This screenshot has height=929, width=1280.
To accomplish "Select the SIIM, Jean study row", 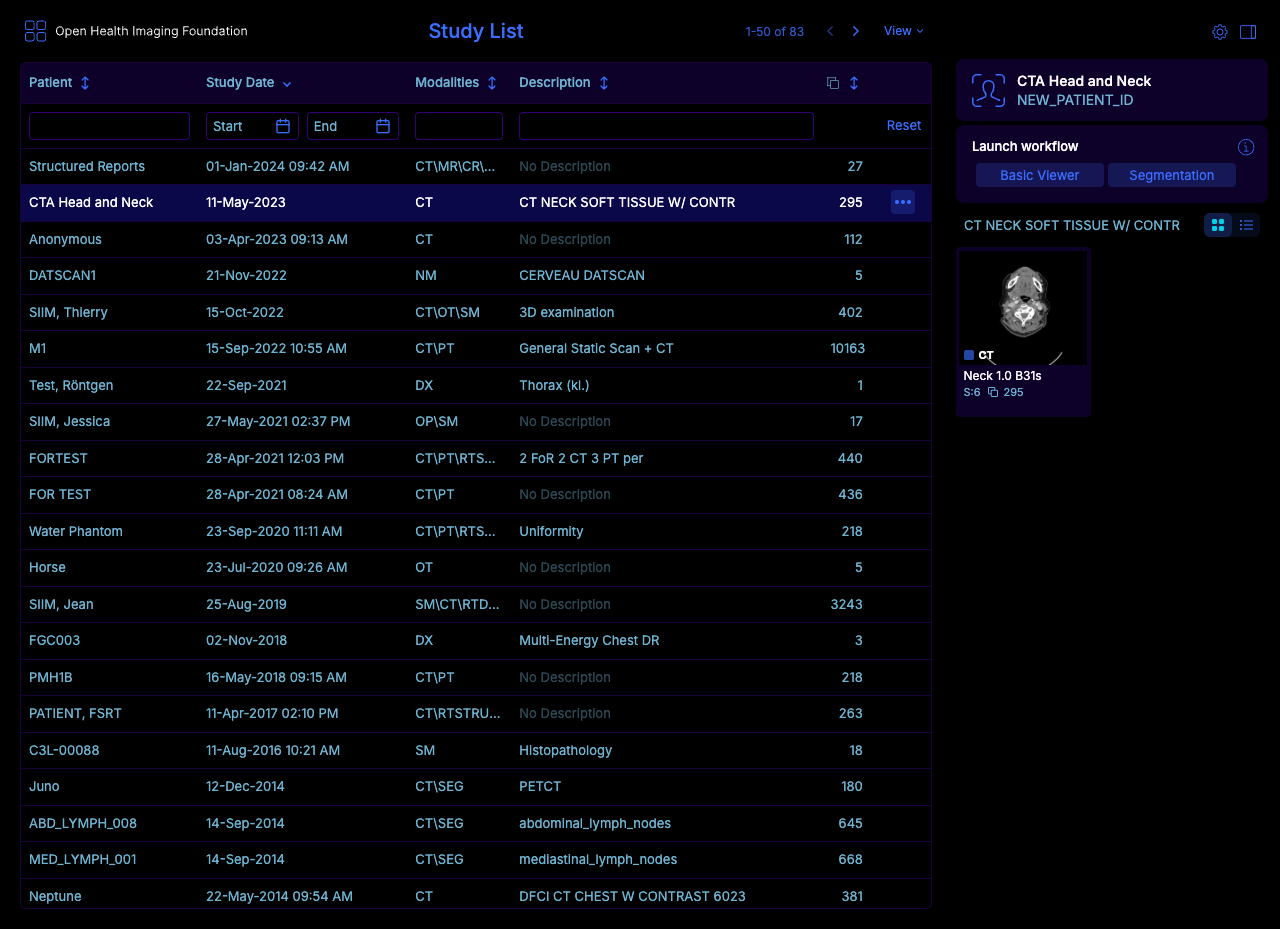I will click(475, 604).
